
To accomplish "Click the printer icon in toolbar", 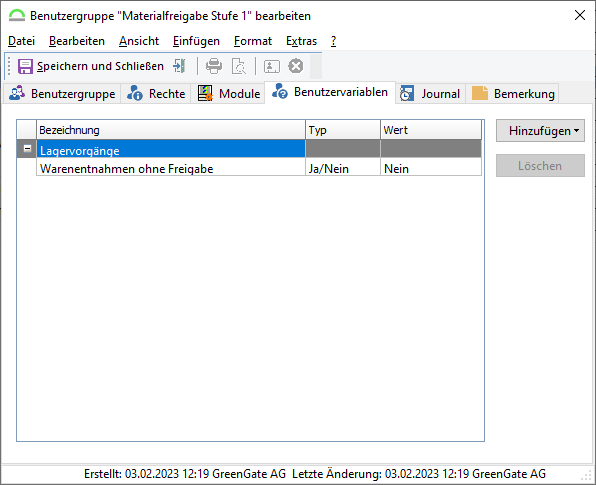I will pyautogui.click(x=214, y=66).
